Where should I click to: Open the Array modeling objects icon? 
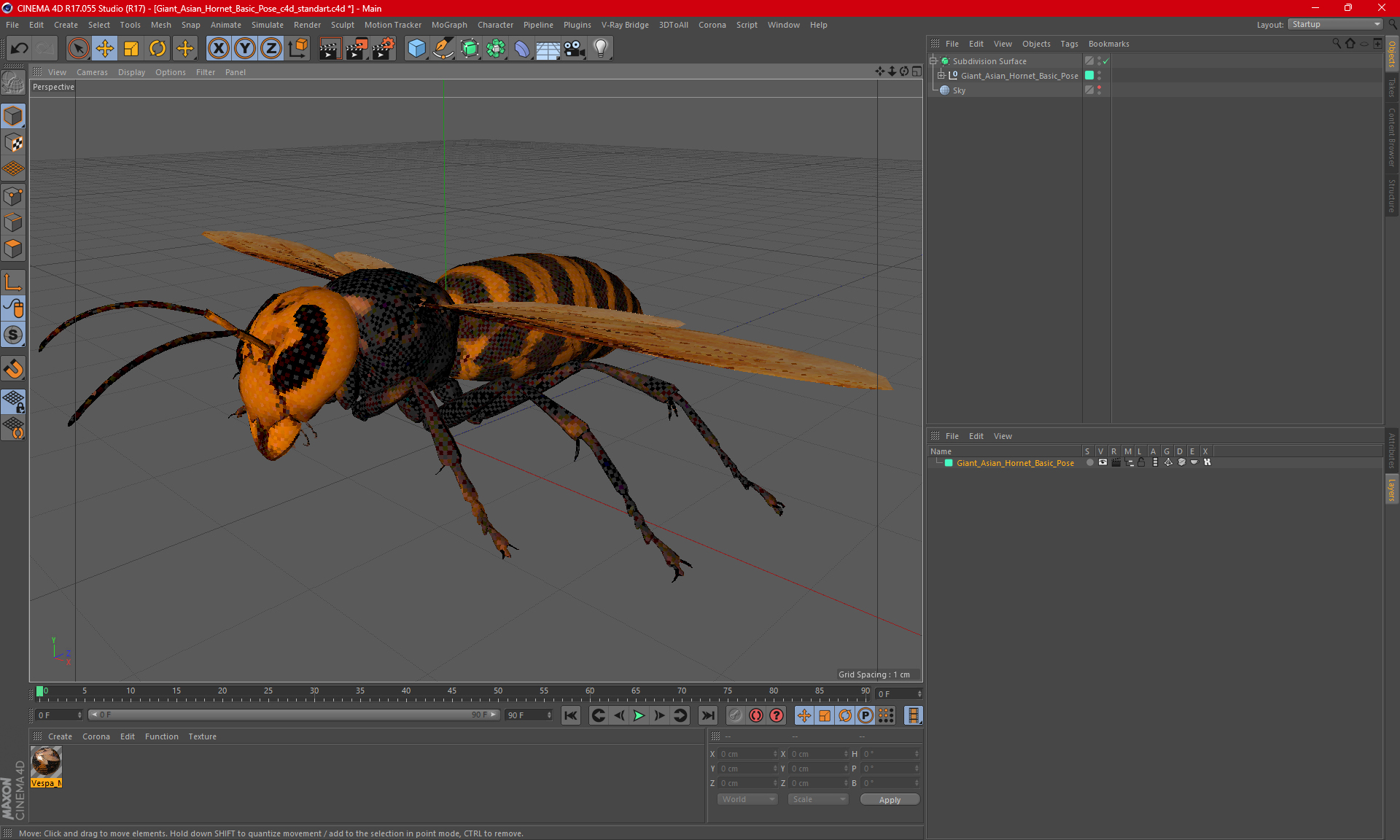(496, 48)
